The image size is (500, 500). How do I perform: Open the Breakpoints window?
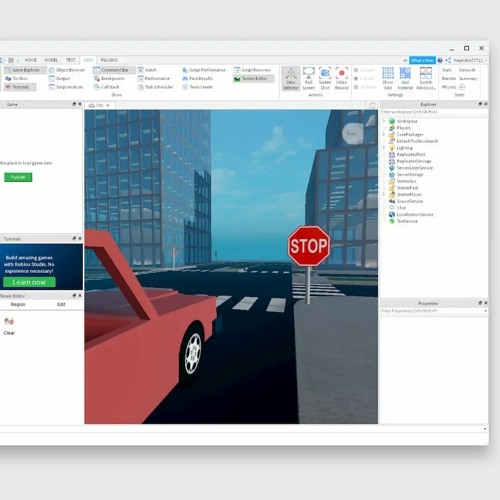point(109,78)
